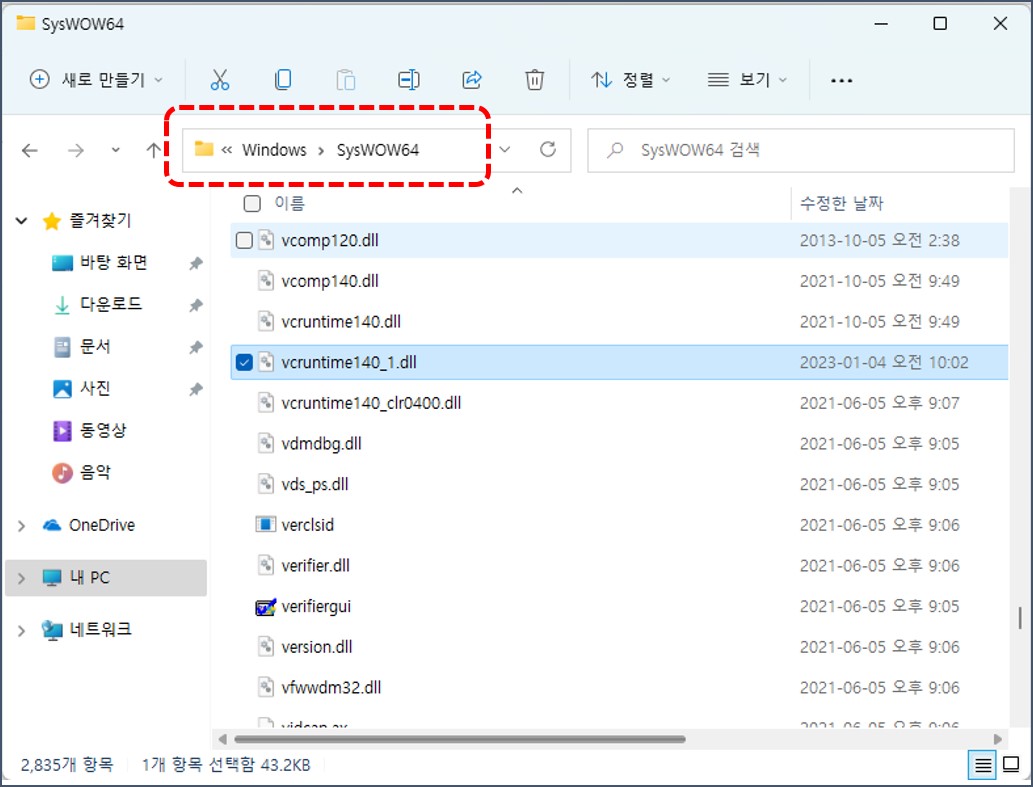Switch to large icons view in status bar
This screenshot has height=787, width=1033.
pos(1010,765)
